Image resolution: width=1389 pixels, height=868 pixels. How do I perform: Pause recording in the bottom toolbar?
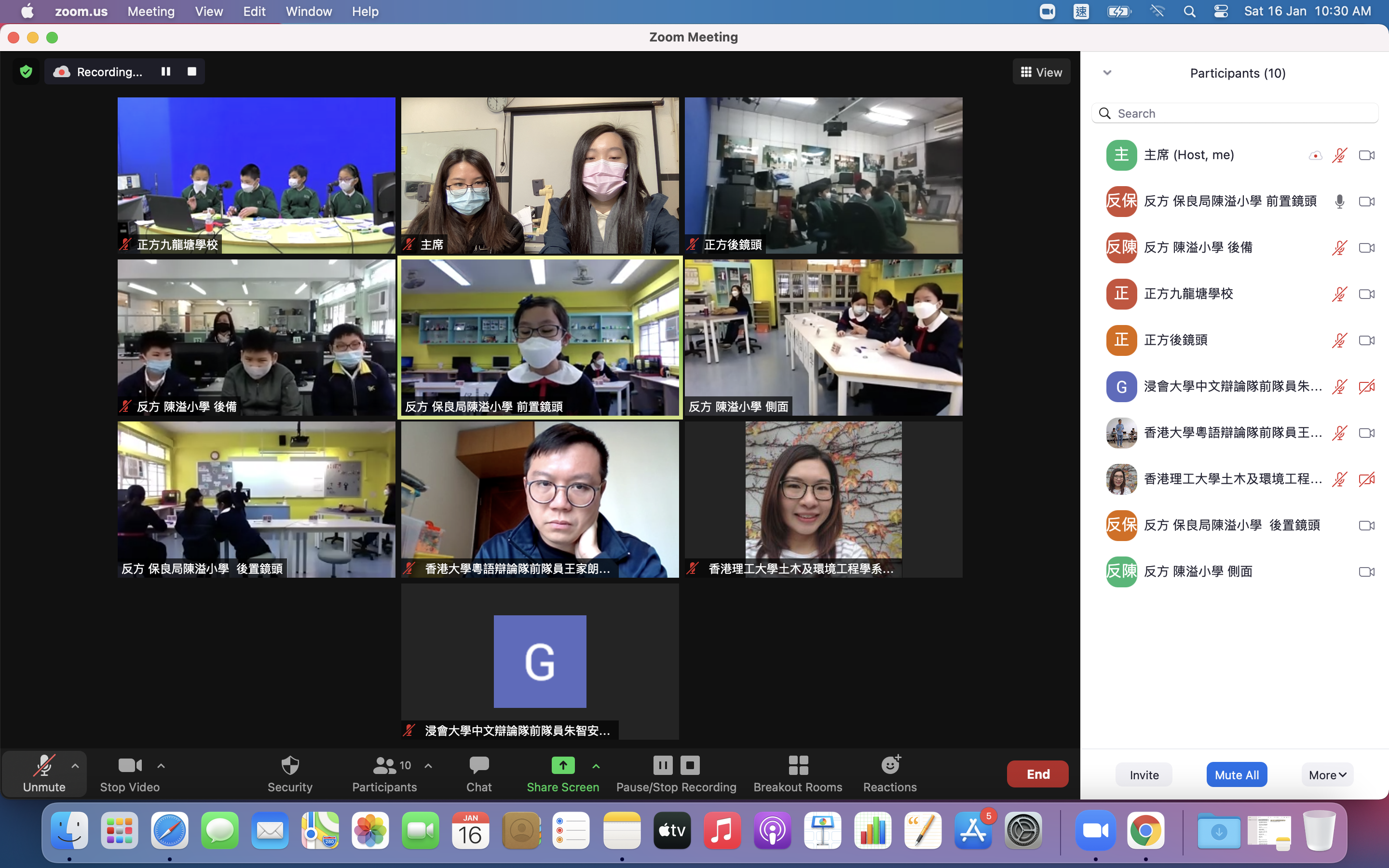(x=662, y=765)
